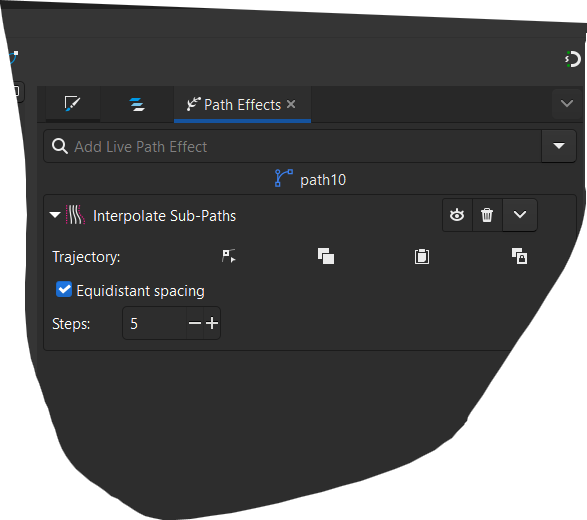Copy the Trajectory path
Image resolution: width=587 pixels, height=520 pixels.
coord(326,256)
